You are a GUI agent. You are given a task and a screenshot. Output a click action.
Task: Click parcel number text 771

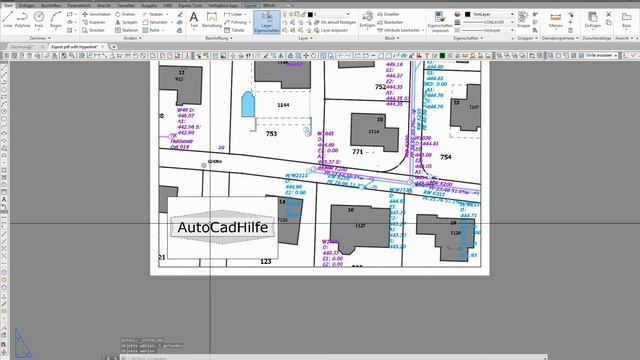(358, 151)
